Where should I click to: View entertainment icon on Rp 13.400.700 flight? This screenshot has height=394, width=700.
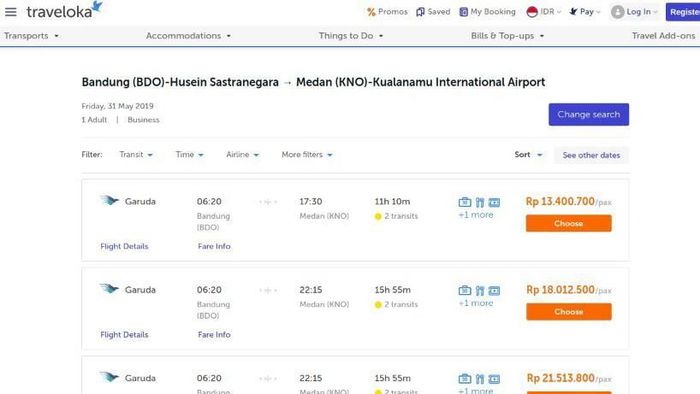[x=494, y=203]
